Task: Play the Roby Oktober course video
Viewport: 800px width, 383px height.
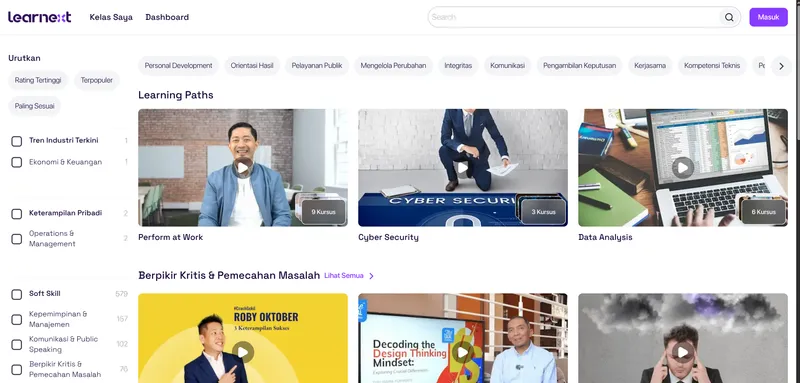Action: 243,352
